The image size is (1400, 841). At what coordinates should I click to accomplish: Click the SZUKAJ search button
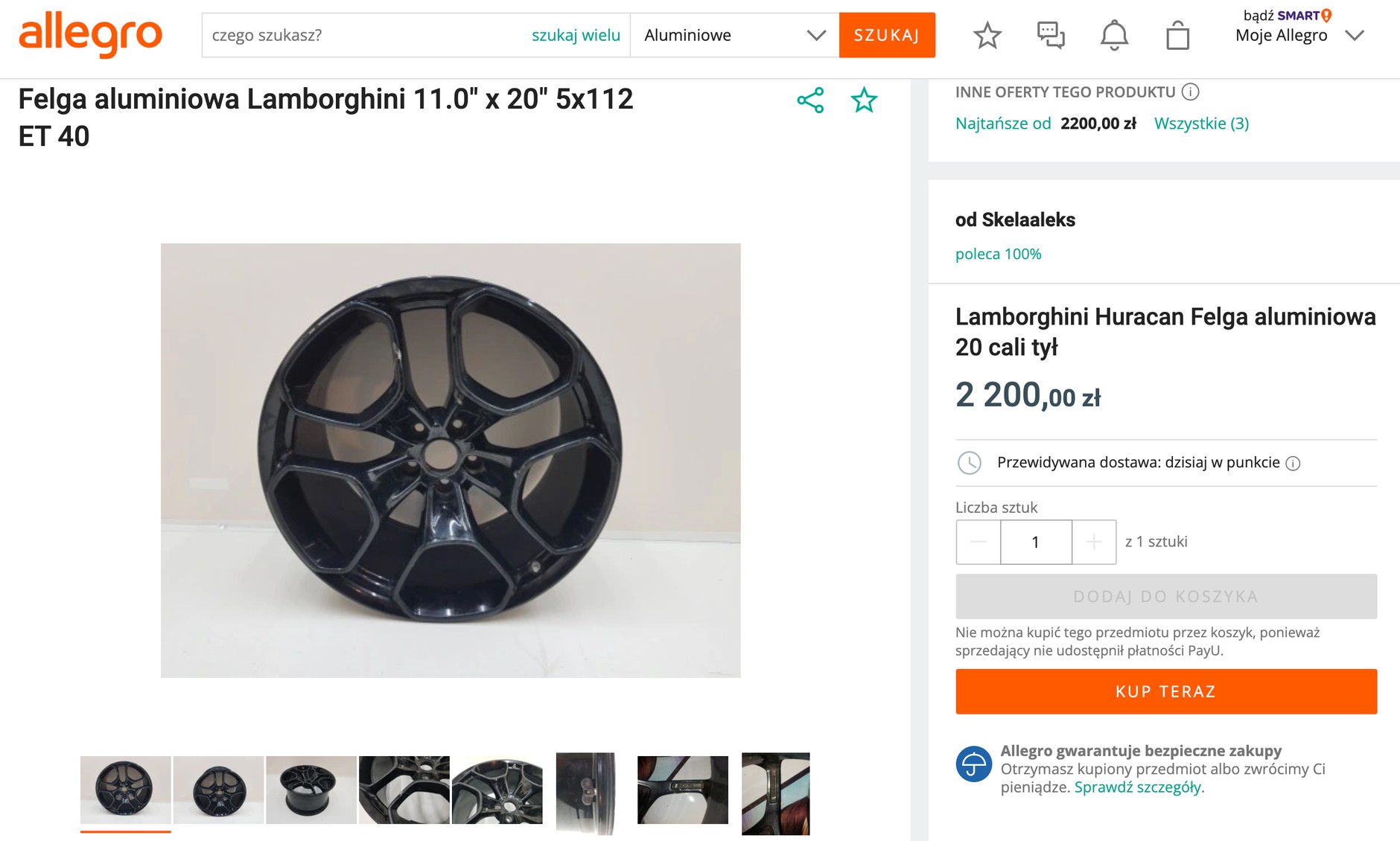(x=887, y=35)
